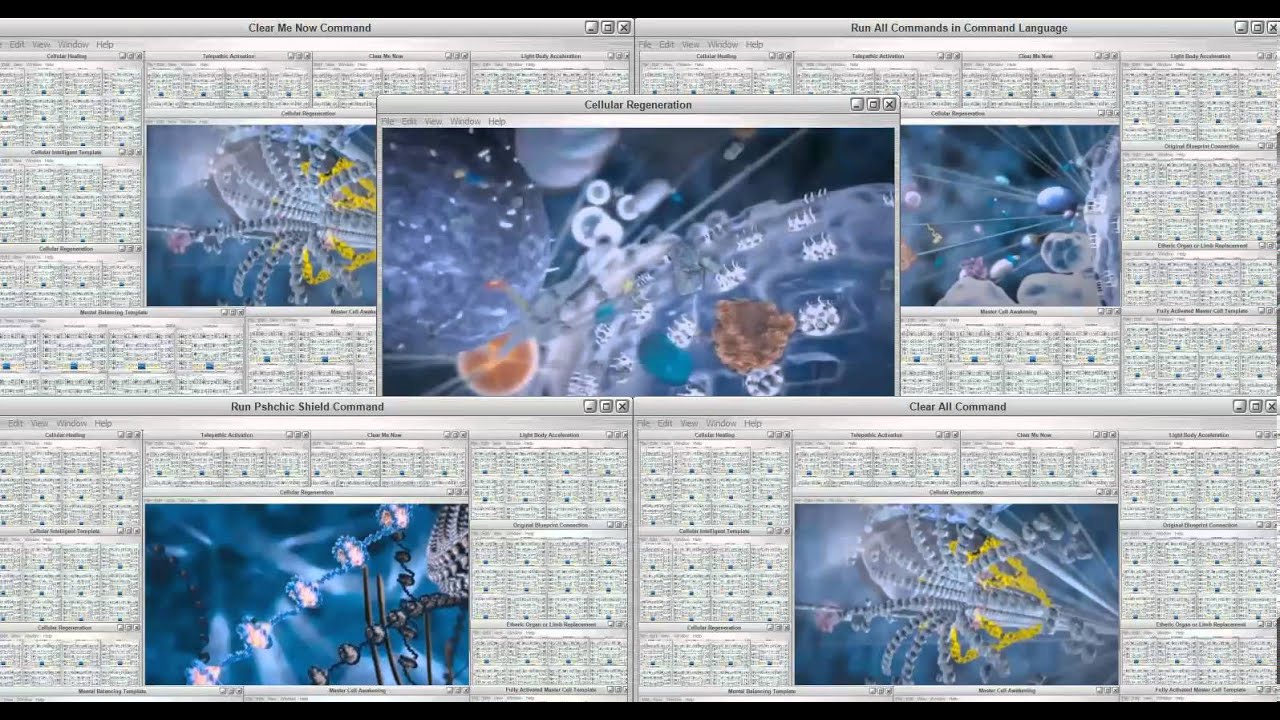Open View menu in Clear Me Now Command window

tap(41, 44)
